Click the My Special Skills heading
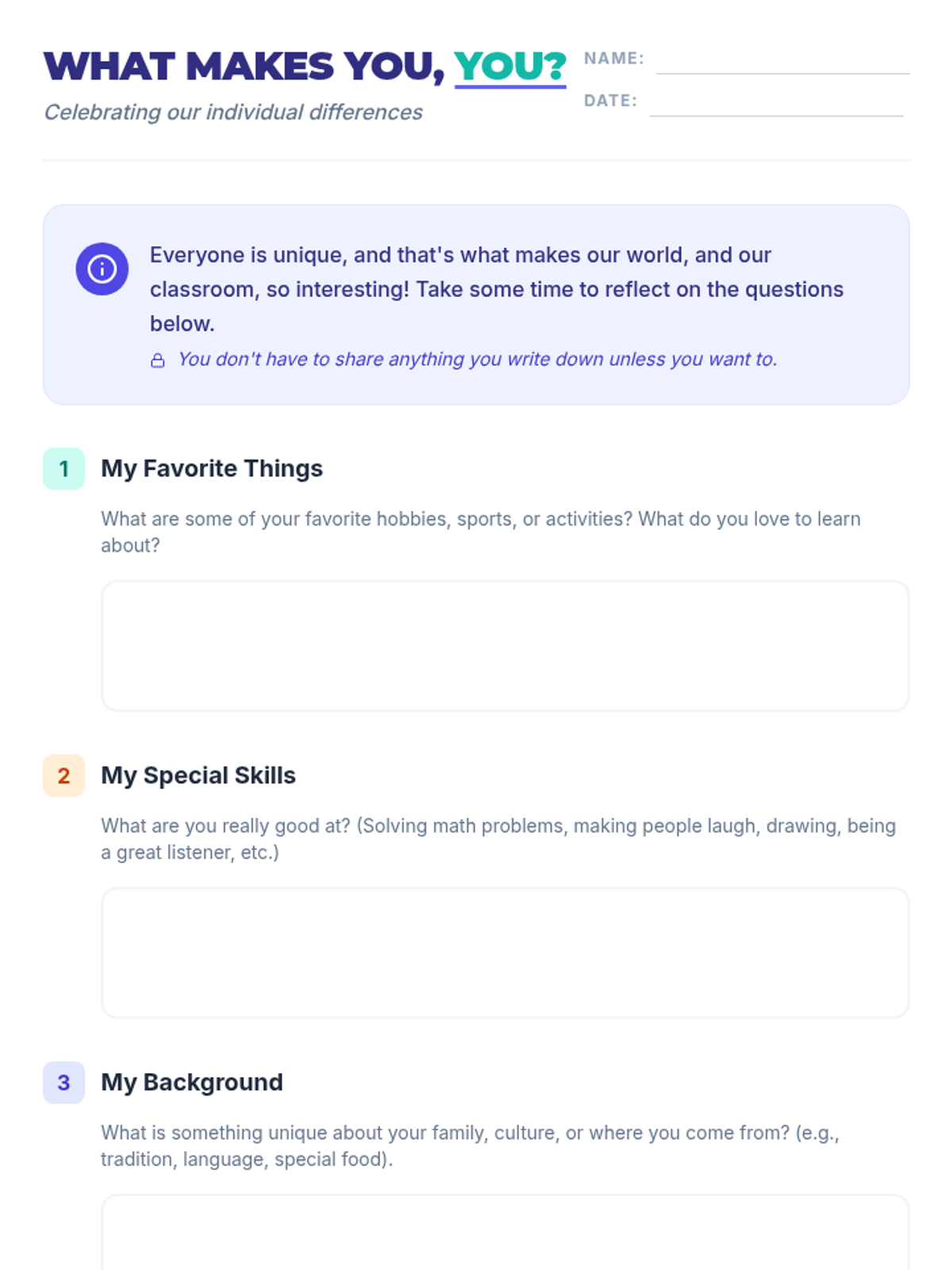This screenshot has width=952, height=1270. click(198, 775)
